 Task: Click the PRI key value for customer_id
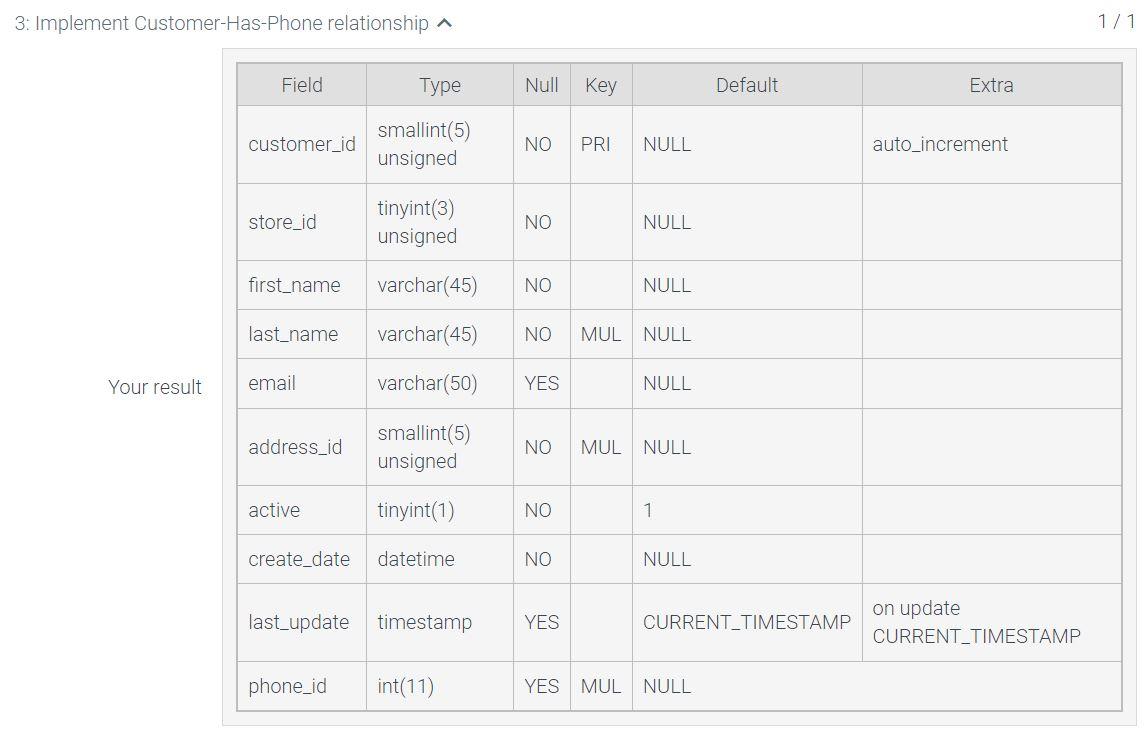[601, 144]
